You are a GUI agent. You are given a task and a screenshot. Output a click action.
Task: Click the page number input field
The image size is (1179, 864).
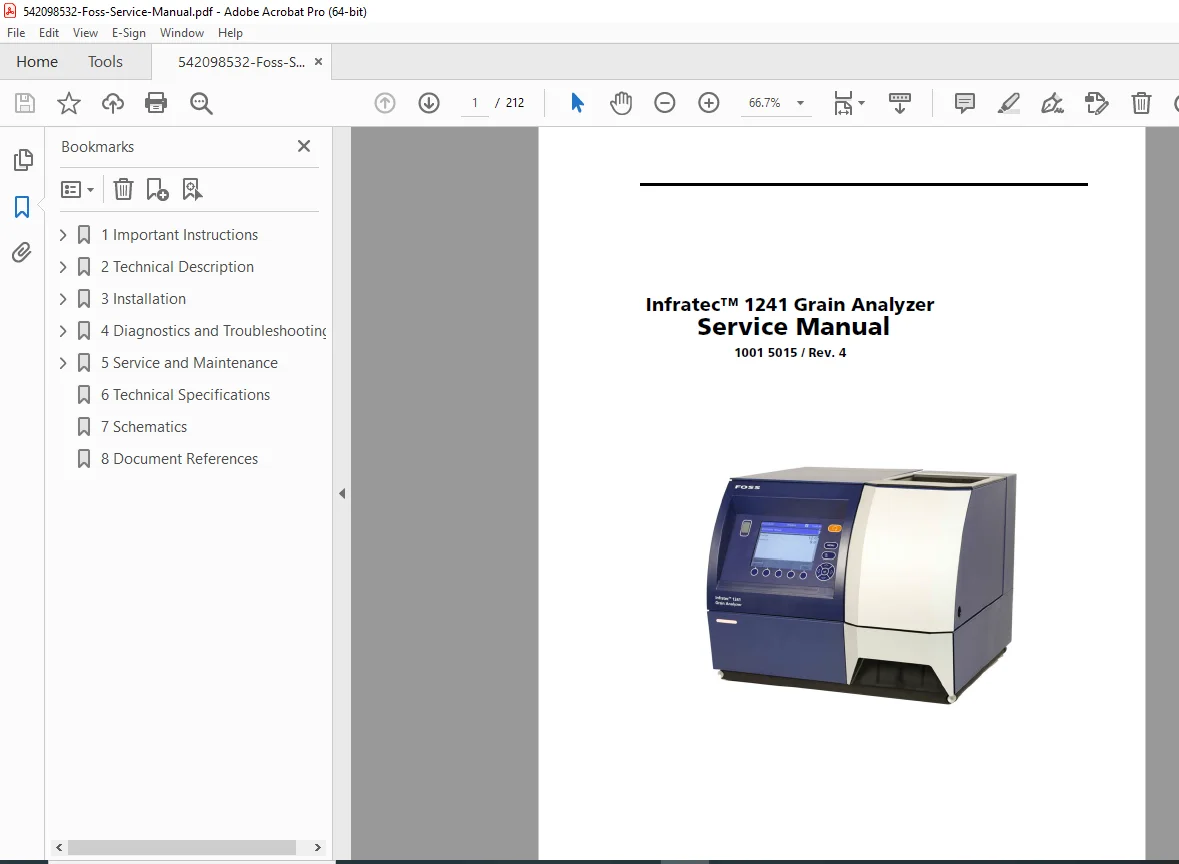click(x=474, y=103)
